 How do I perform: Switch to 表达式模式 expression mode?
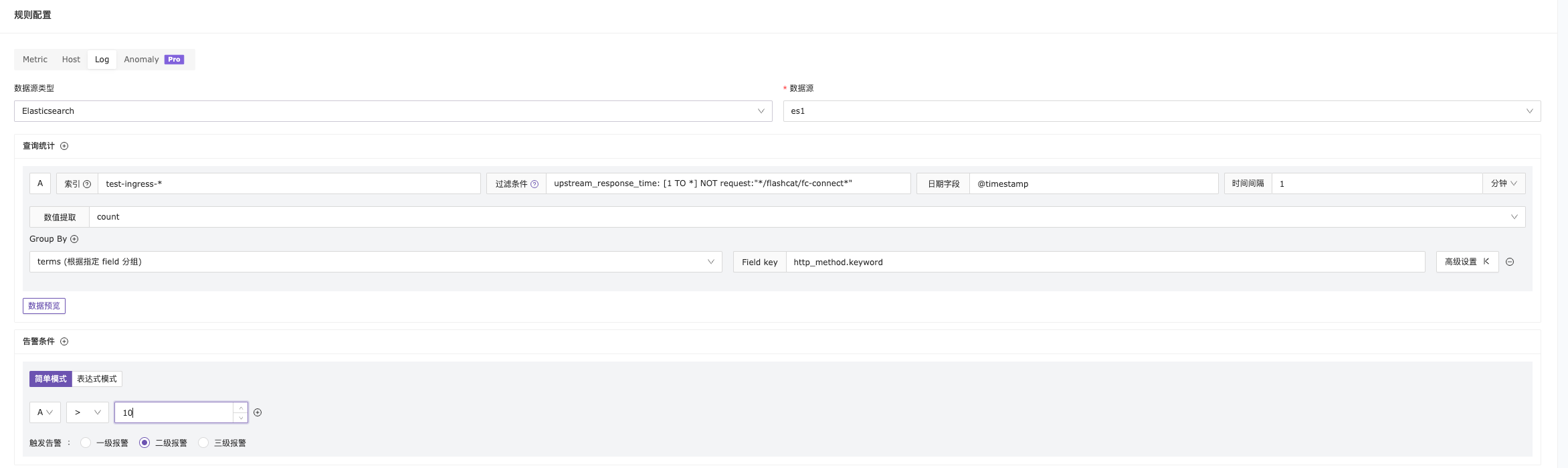97,379
